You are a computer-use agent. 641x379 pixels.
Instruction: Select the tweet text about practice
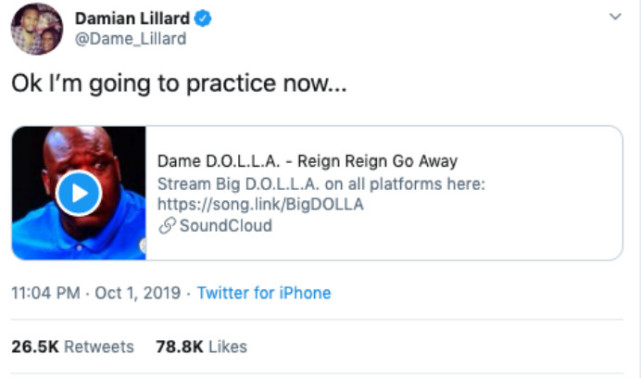pyautogui.click(x=179, y=83)
